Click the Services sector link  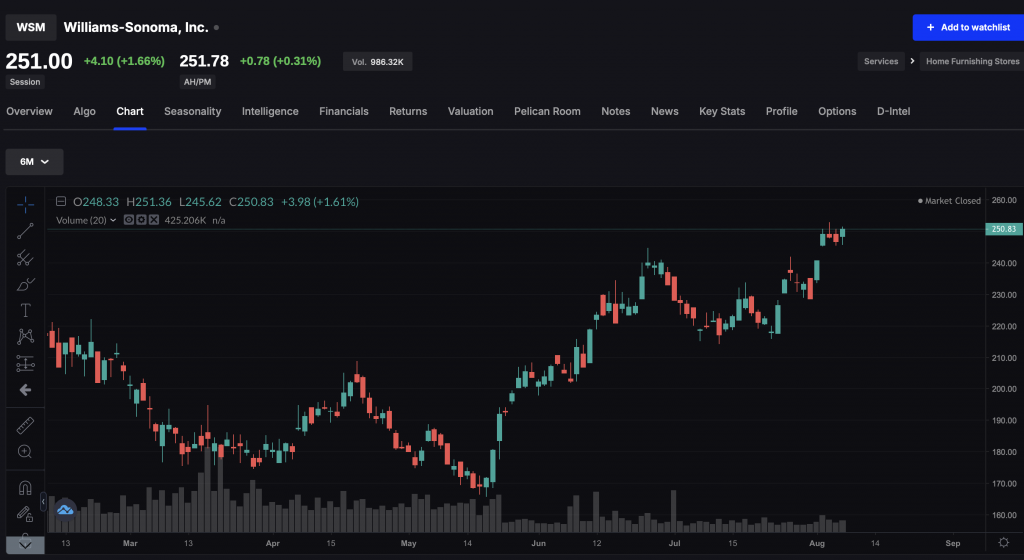pyautogui.click(x=881, y=61)
